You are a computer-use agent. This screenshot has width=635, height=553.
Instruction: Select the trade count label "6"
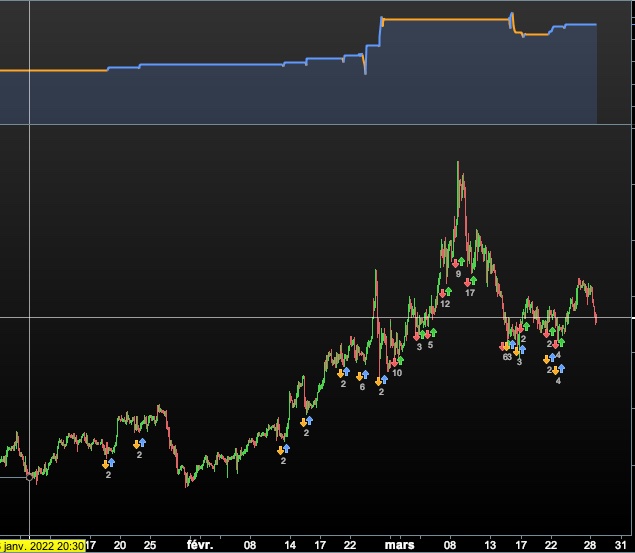click(362, 387)
